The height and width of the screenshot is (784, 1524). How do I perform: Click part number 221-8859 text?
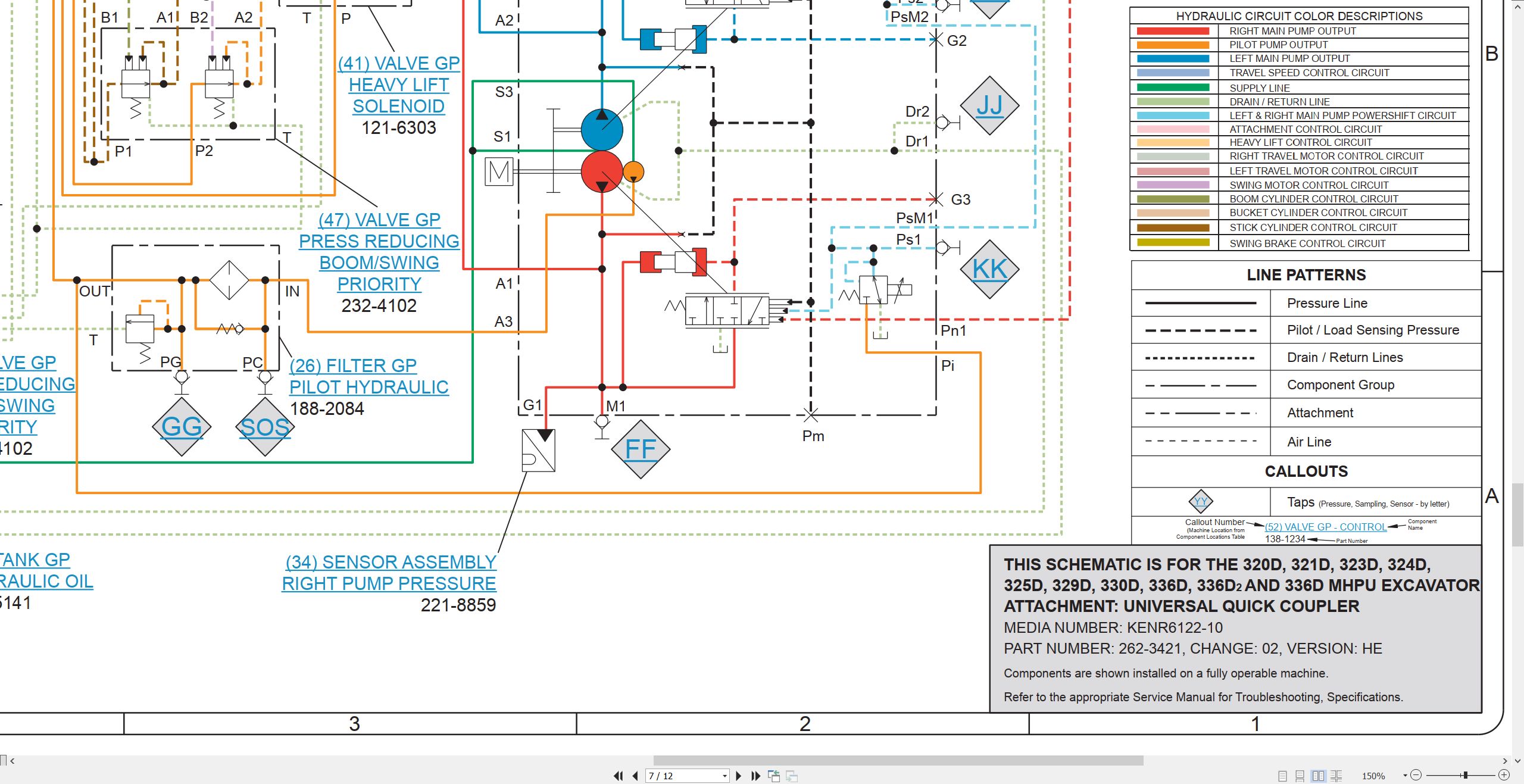point(458,605)
